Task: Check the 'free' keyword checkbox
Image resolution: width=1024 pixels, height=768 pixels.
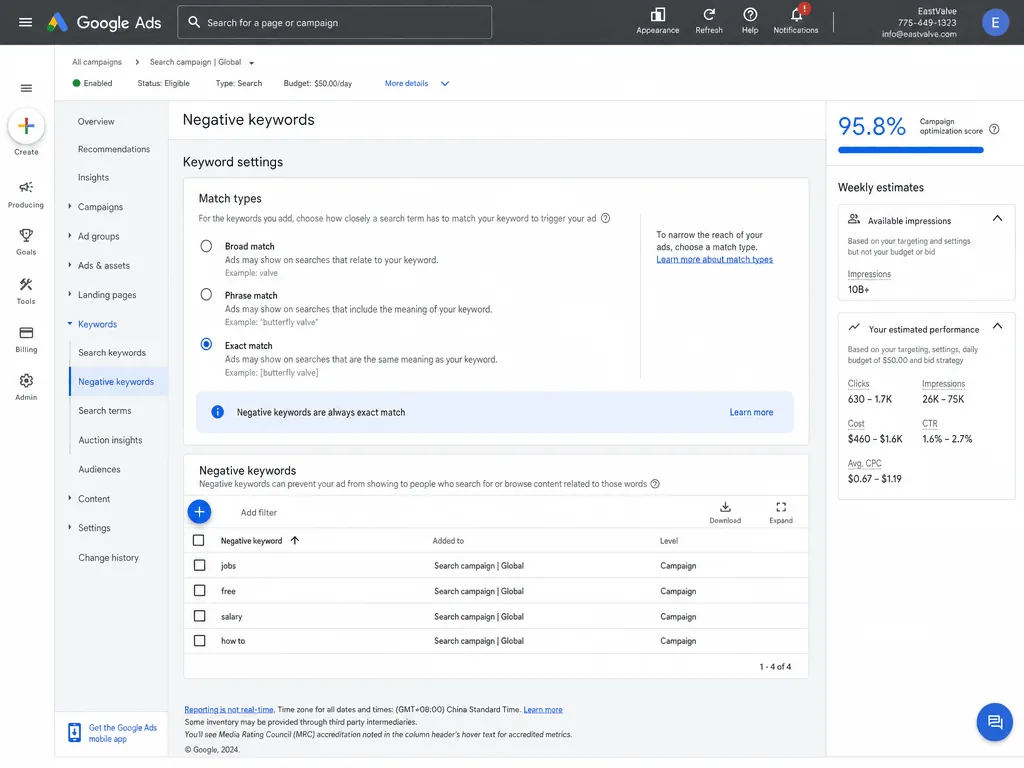Action: pos(200,591)
